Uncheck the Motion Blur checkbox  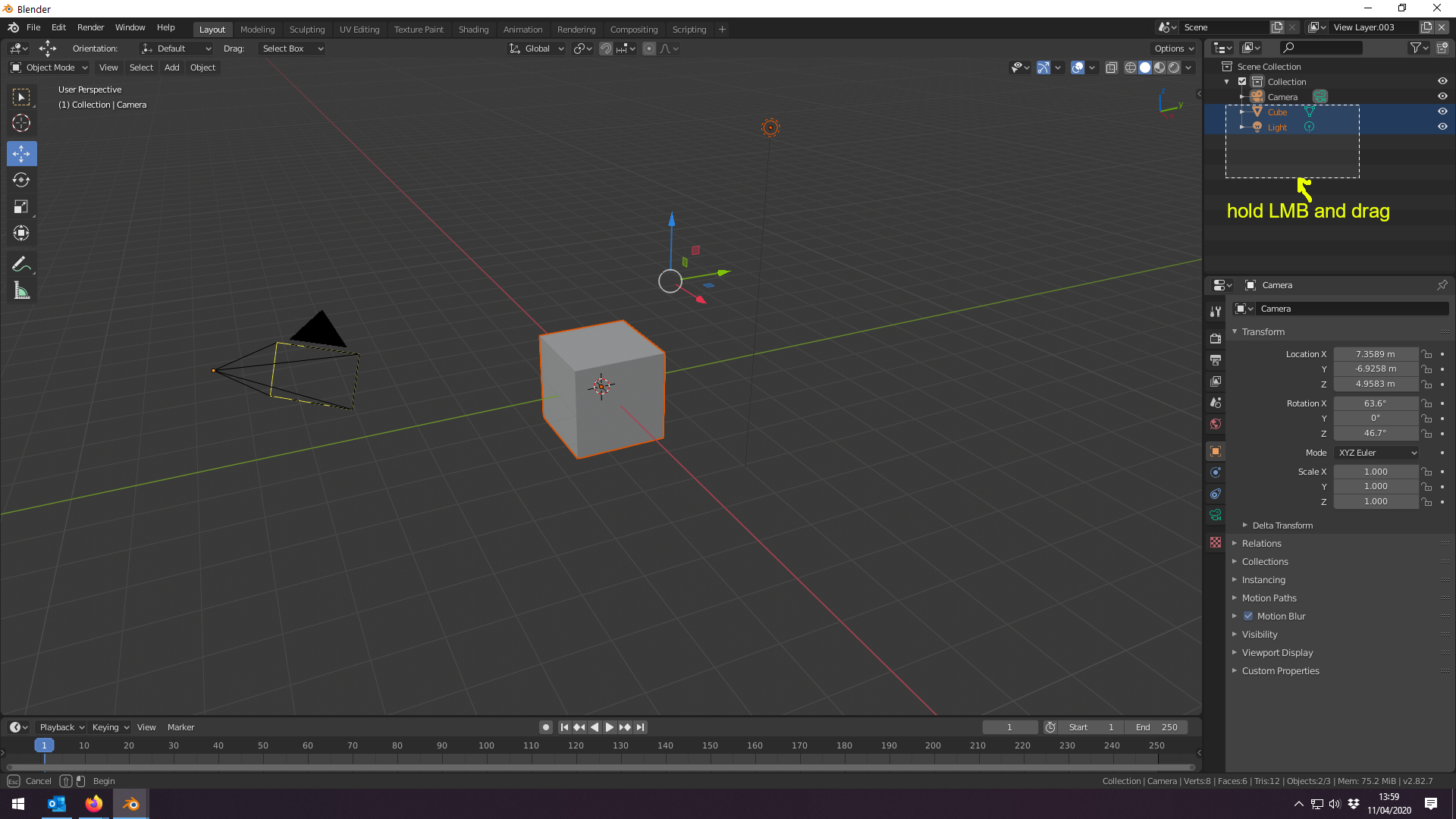[1248, 616]
